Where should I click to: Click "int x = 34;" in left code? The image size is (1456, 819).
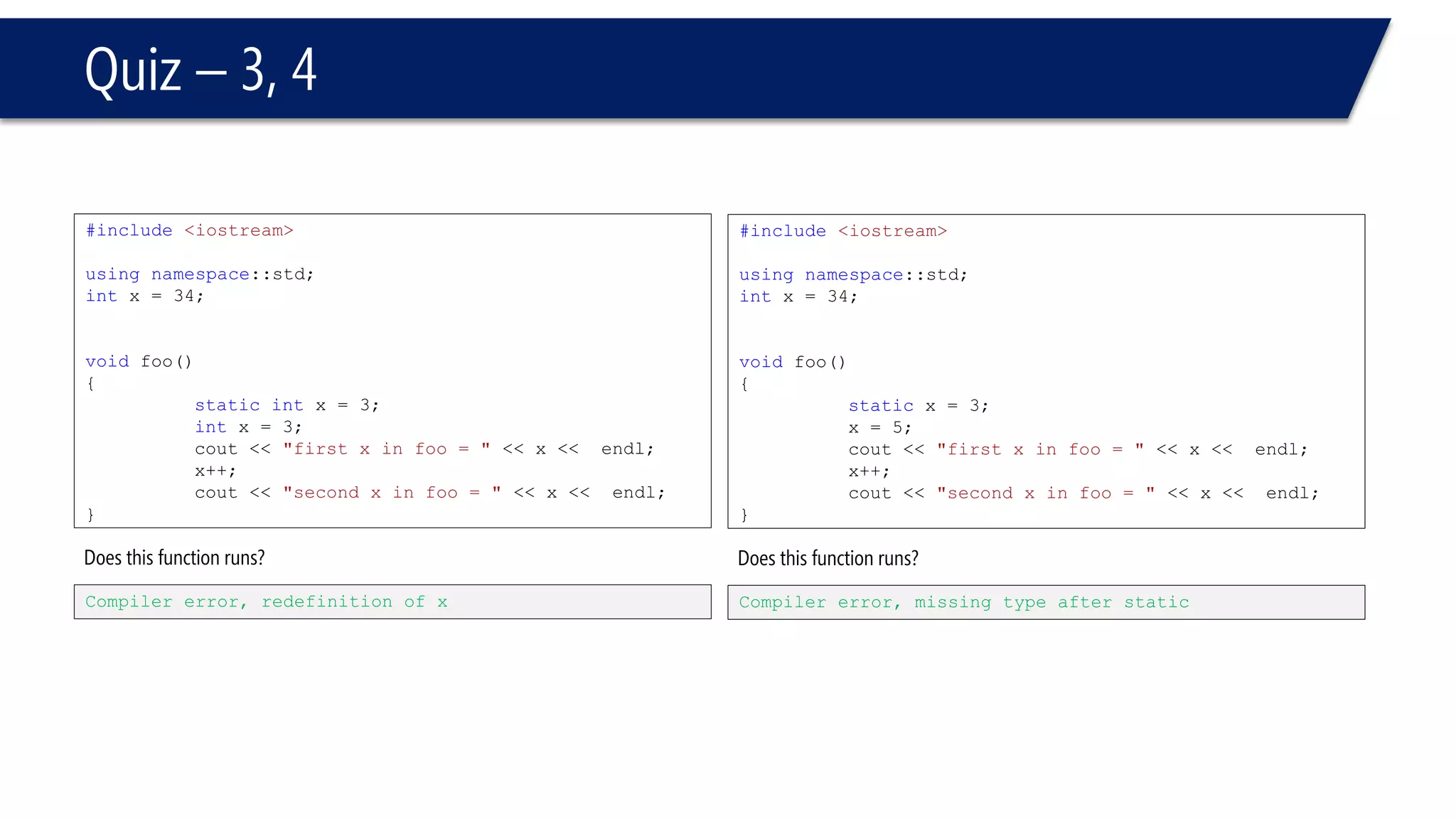(144, 296)
